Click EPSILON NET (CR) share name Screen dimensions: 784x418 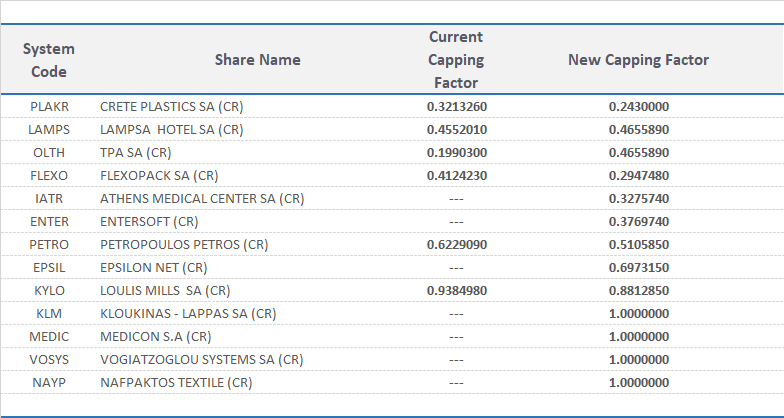point(153,267)
